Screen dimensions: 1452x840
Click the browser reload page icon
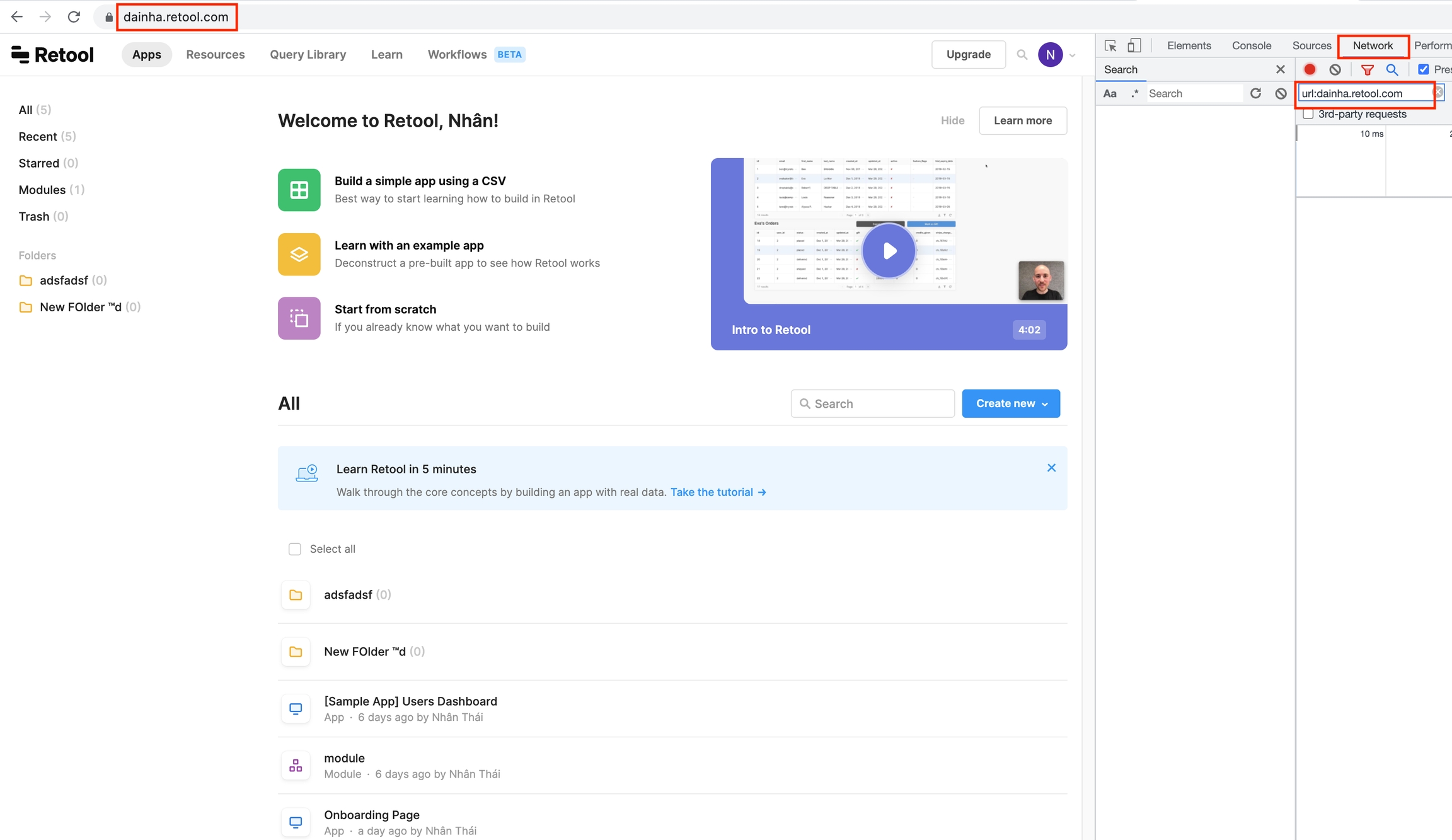point(74,17)
